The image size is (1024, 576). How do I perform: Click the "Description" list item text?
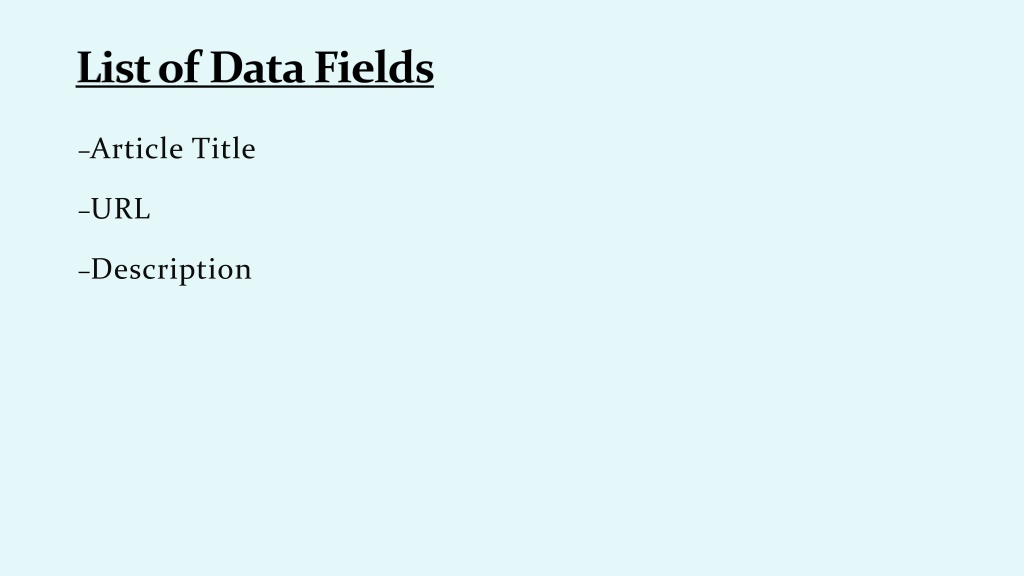point(171,270)
